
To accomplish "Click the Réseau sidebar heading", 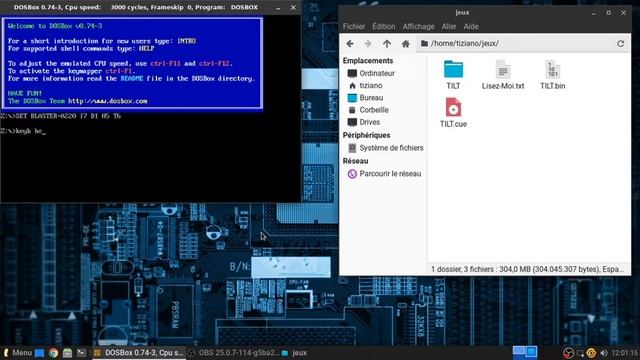I will click(356, 161).
